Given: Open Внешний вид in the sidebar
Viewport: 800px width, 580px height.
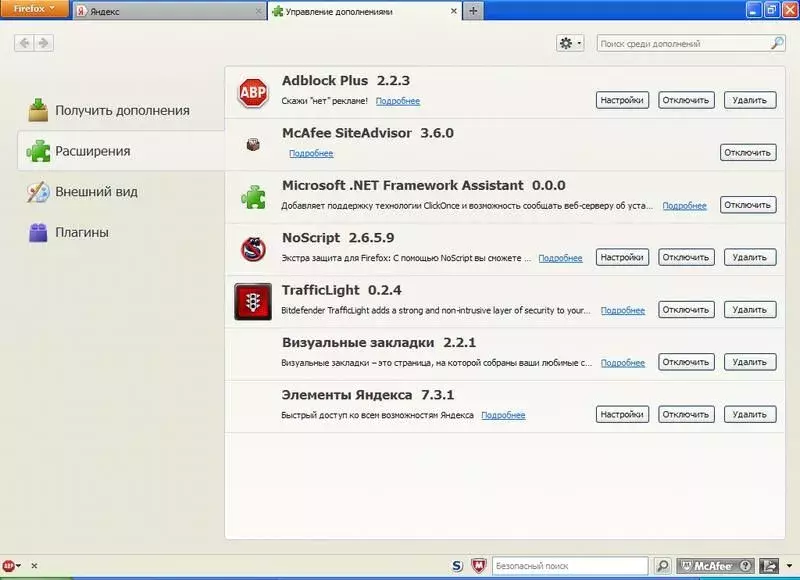Looking at the screenshot, I should pos(121,192).
